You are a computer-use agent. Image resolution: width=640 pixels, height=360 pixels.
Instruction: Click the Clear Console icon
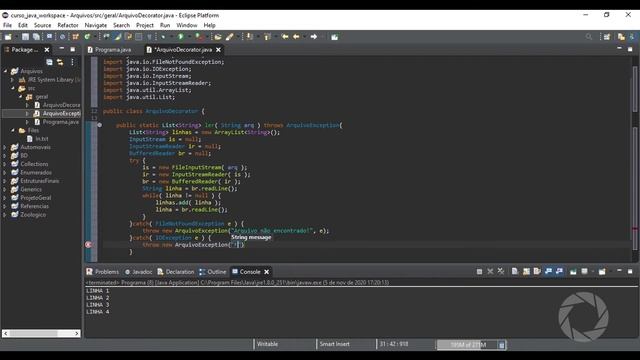coord(515,271)
